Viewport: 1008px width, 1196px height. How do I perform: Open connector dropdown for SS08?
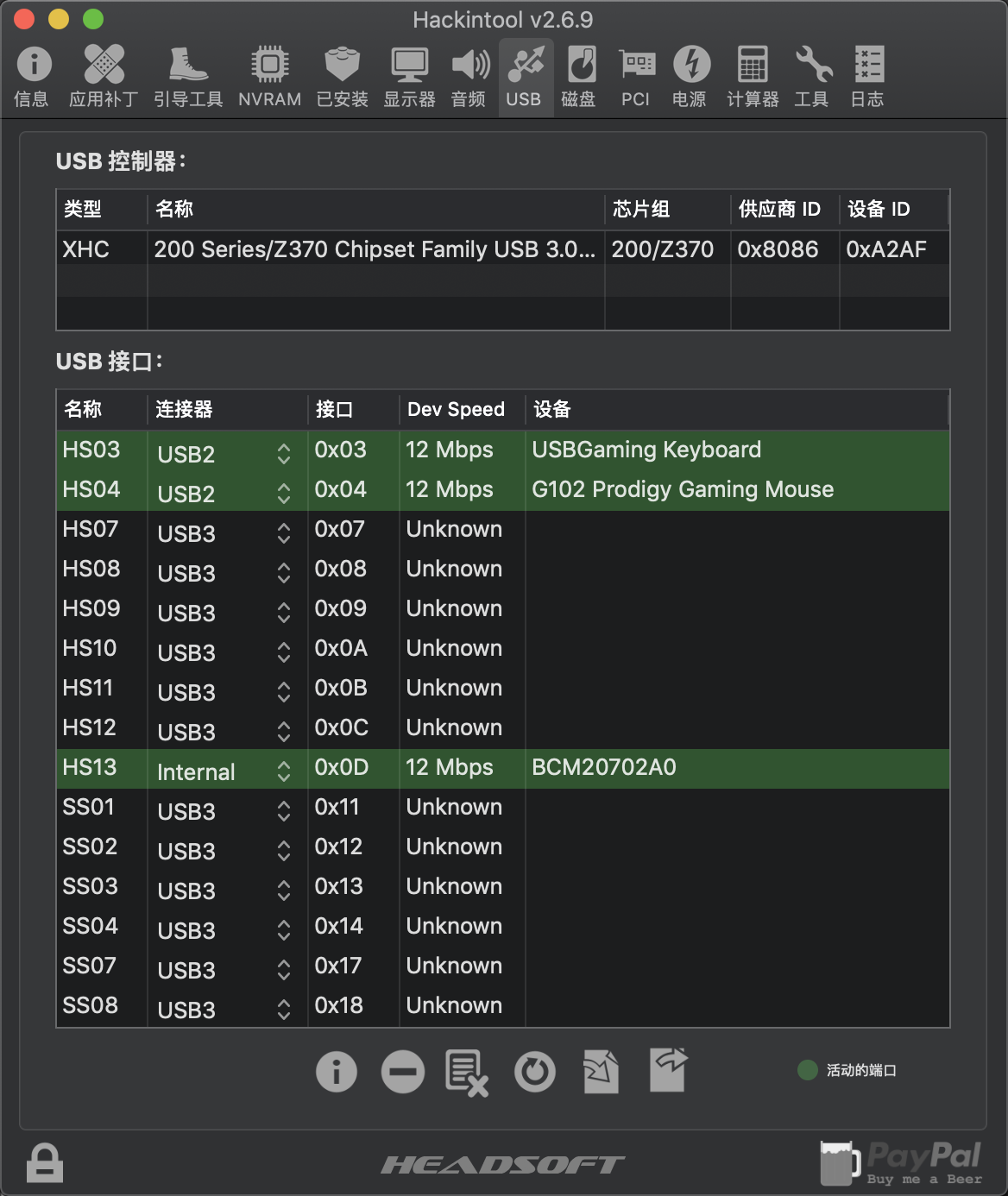click(226, 1010)
